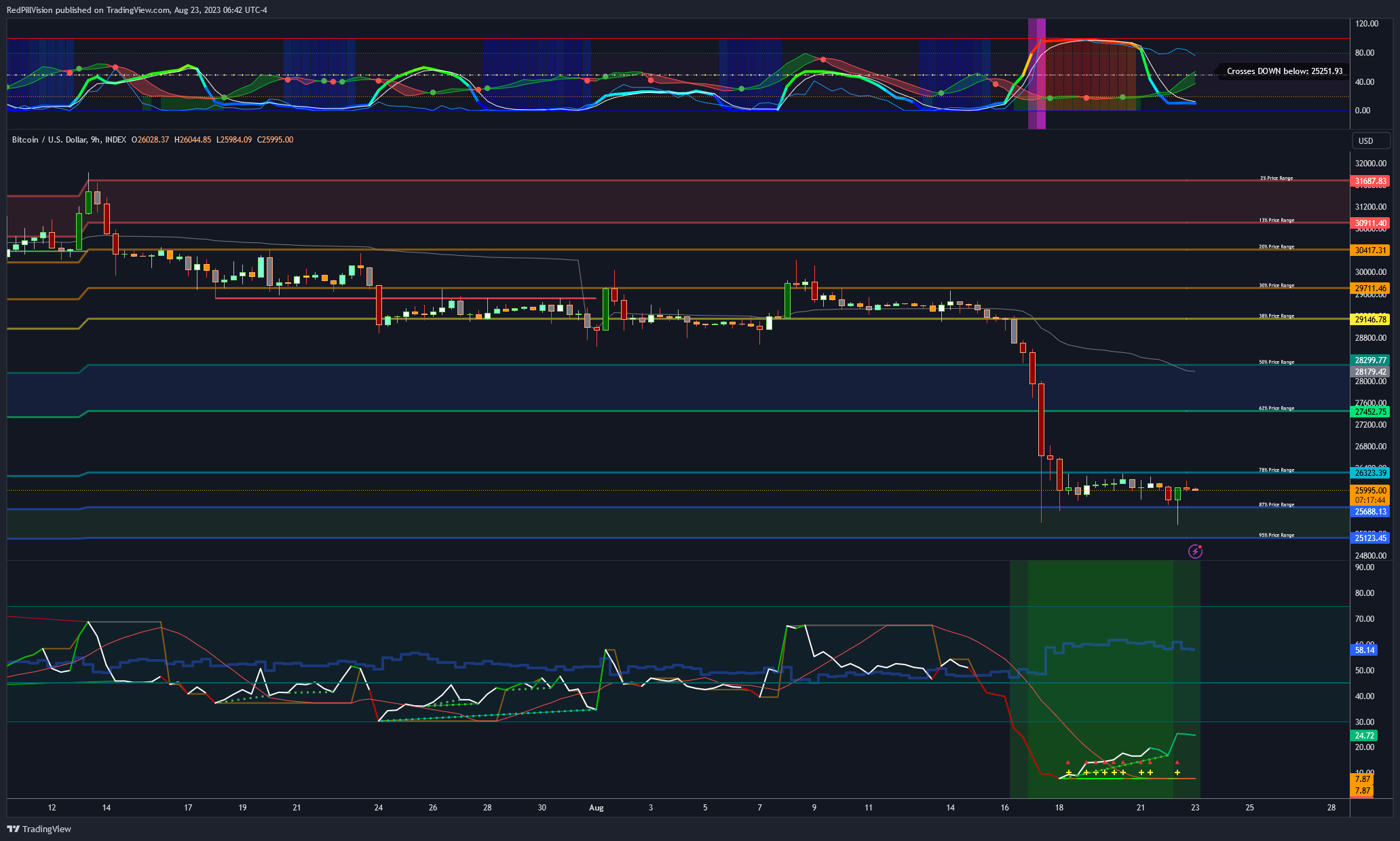The image size is (1400, 841).
Task: Click the gray 28179.42 price label
Action: (x=1370, y=371)
